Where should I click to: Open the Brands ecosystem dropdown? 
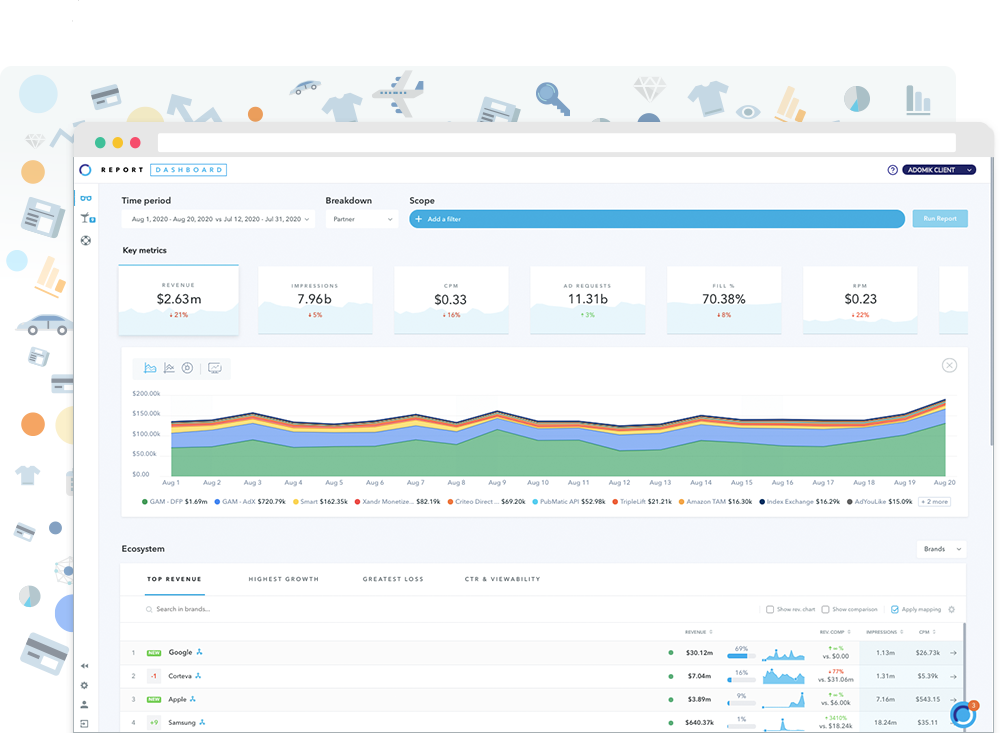coord(941,549)
